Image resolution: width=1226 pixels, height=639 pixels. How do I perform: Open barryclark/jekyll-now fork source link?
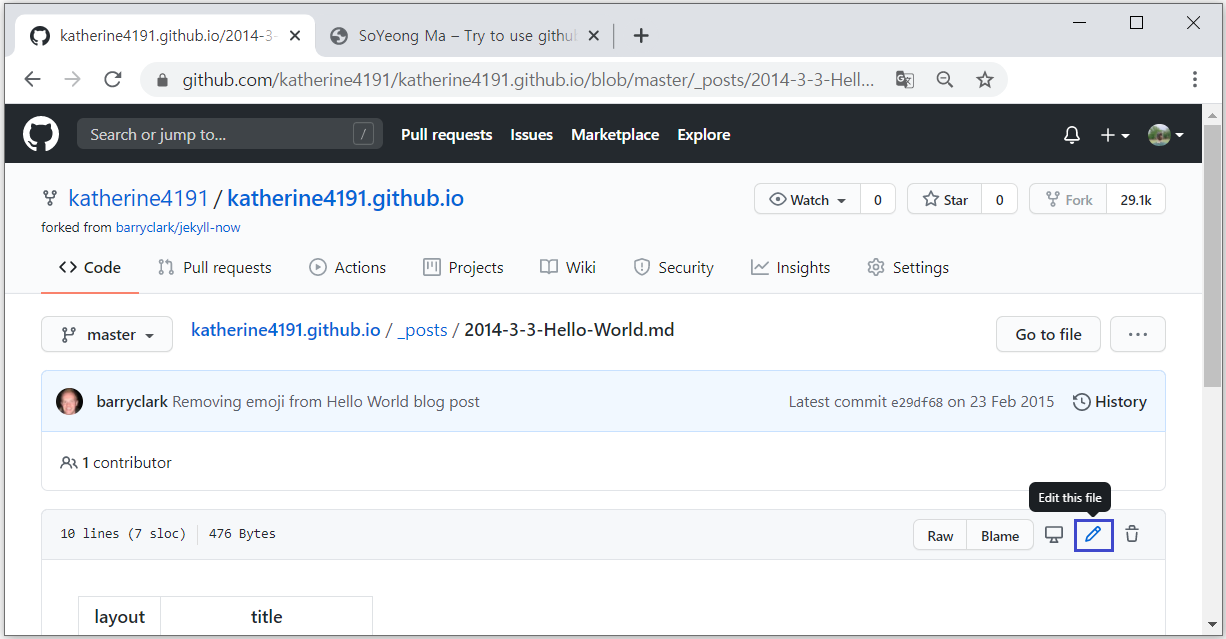coord(178,227)
